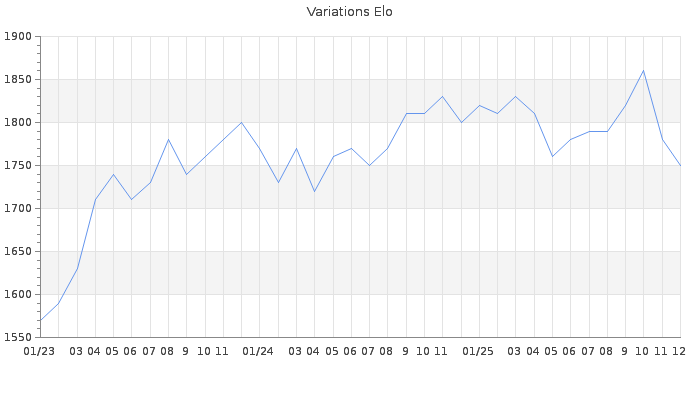Select the last "11" month label on the x-axis
Screen dimensions: 700x400
click(x=661, y=352)
